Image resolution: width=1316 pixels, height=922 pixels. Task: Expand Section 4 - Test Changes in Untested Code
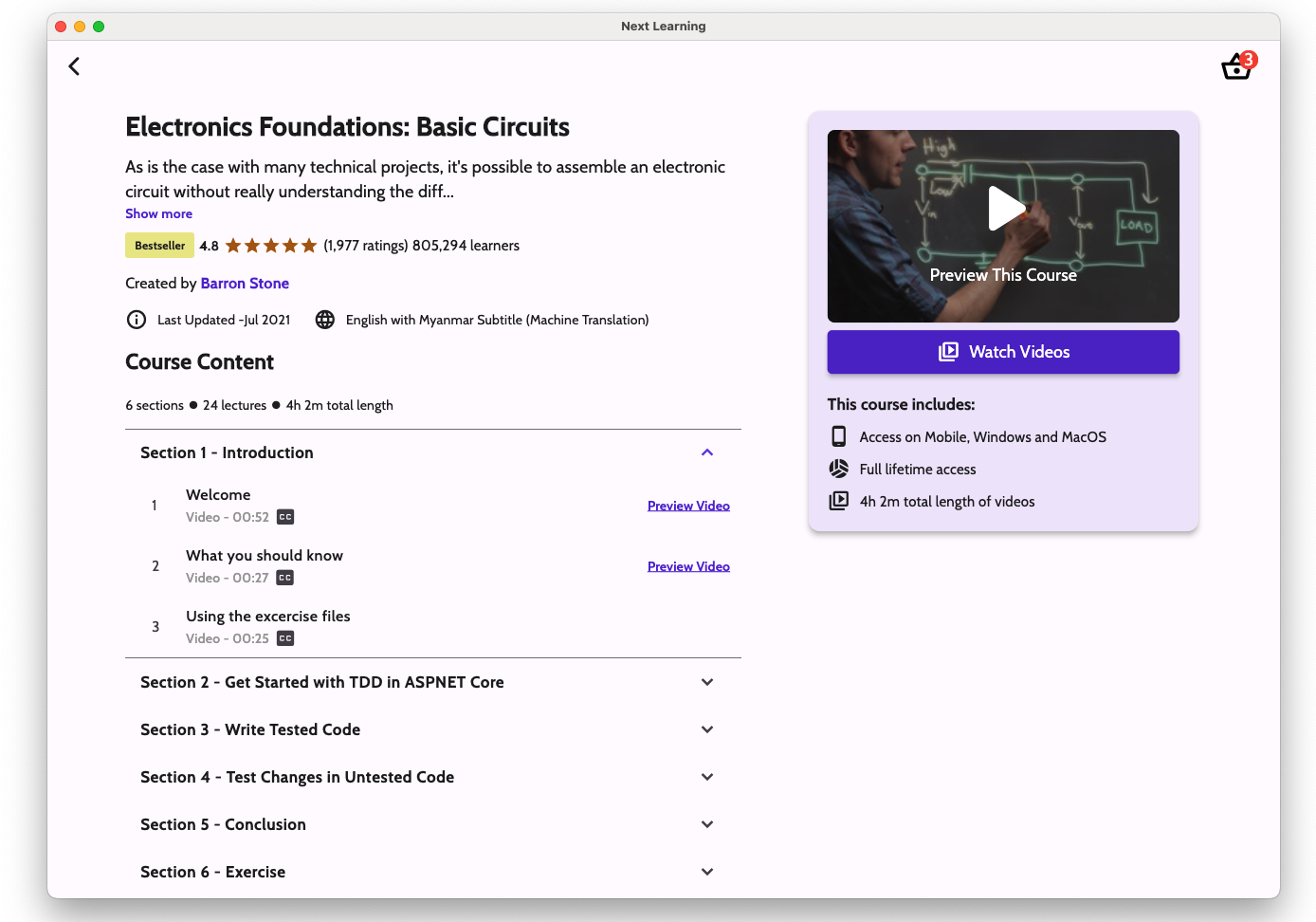tap(706, 777)
